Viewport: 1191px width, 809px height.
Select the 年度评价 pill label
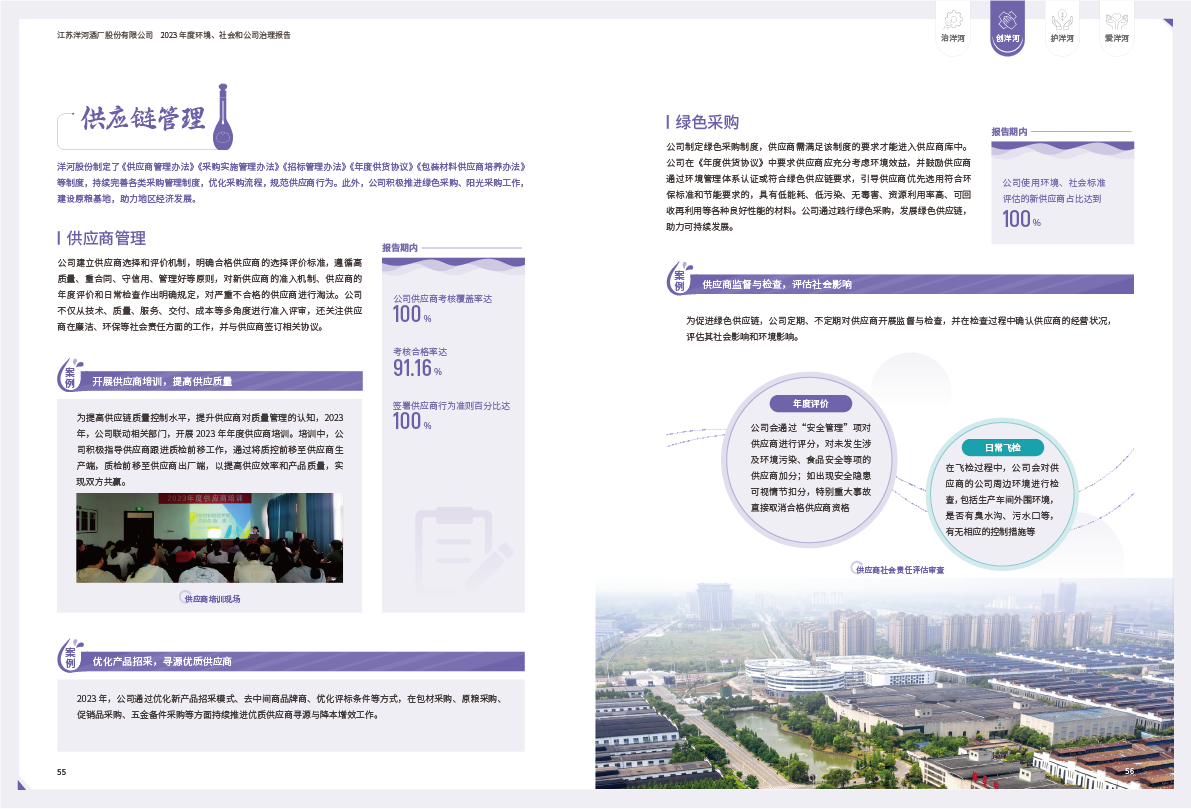pyautogui.click(x=811, y=404)
